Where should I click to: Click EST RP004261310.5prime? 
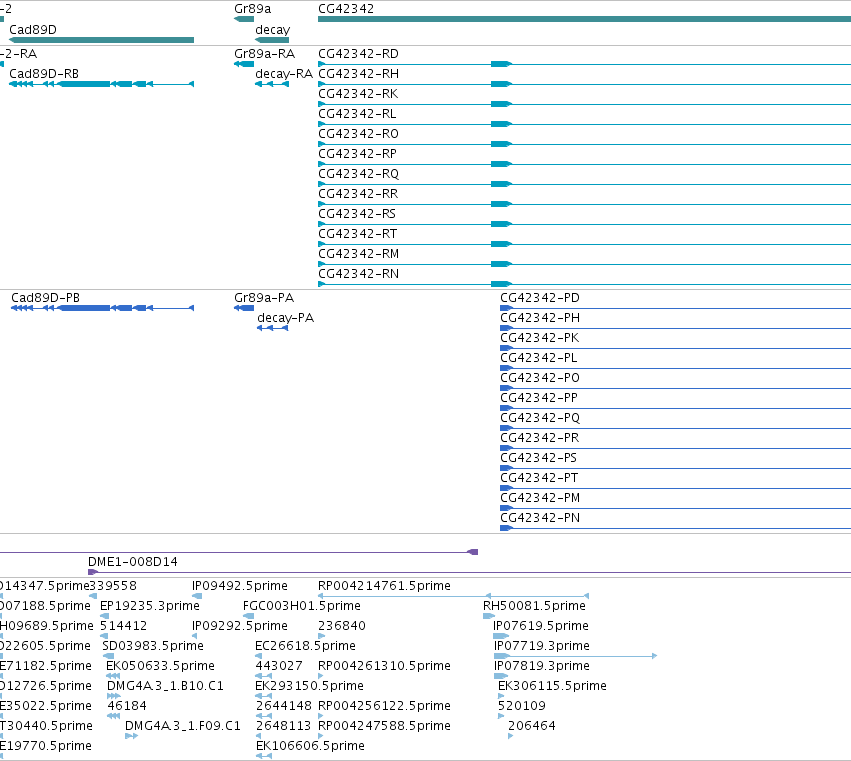coord(384,666)
